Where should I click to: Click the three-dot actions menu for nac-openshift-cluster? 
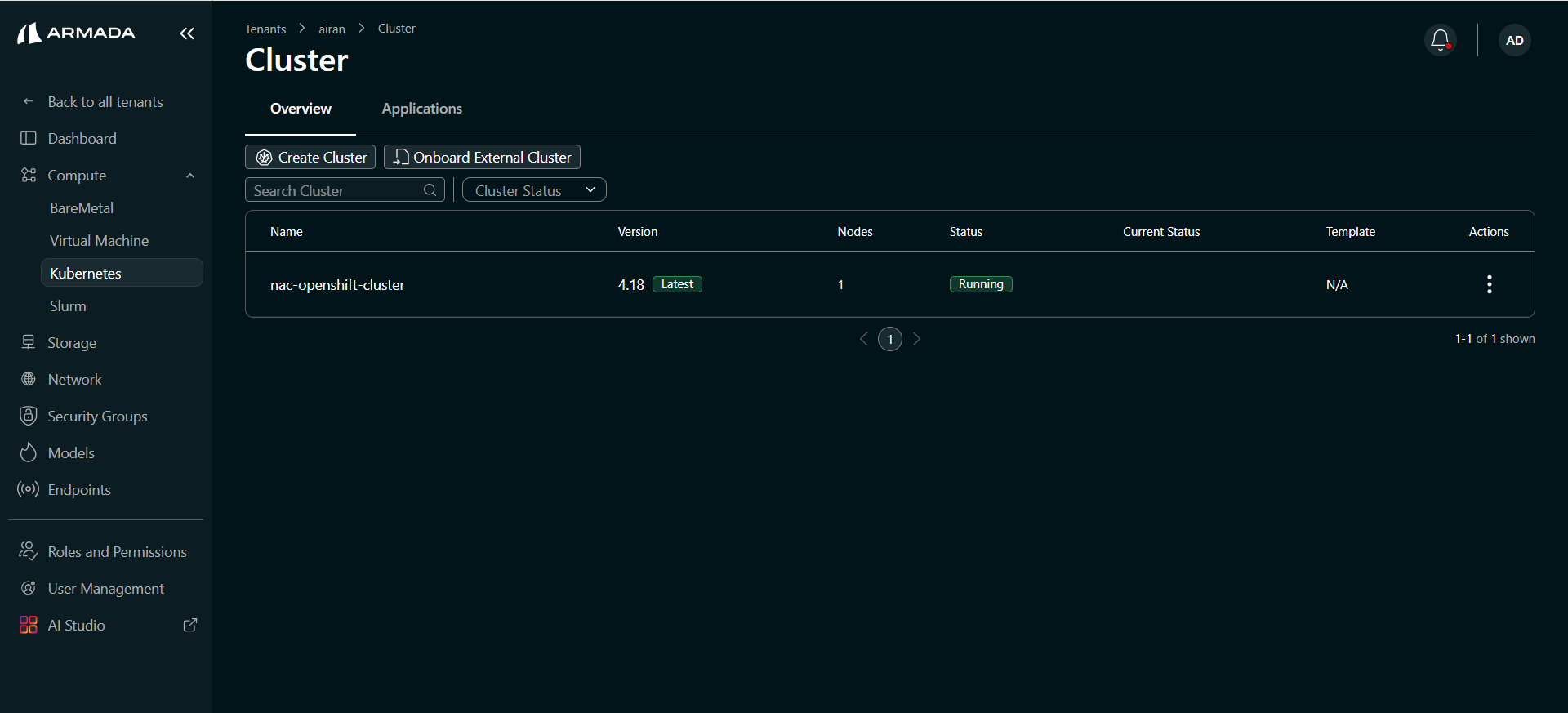point(1489,284)
